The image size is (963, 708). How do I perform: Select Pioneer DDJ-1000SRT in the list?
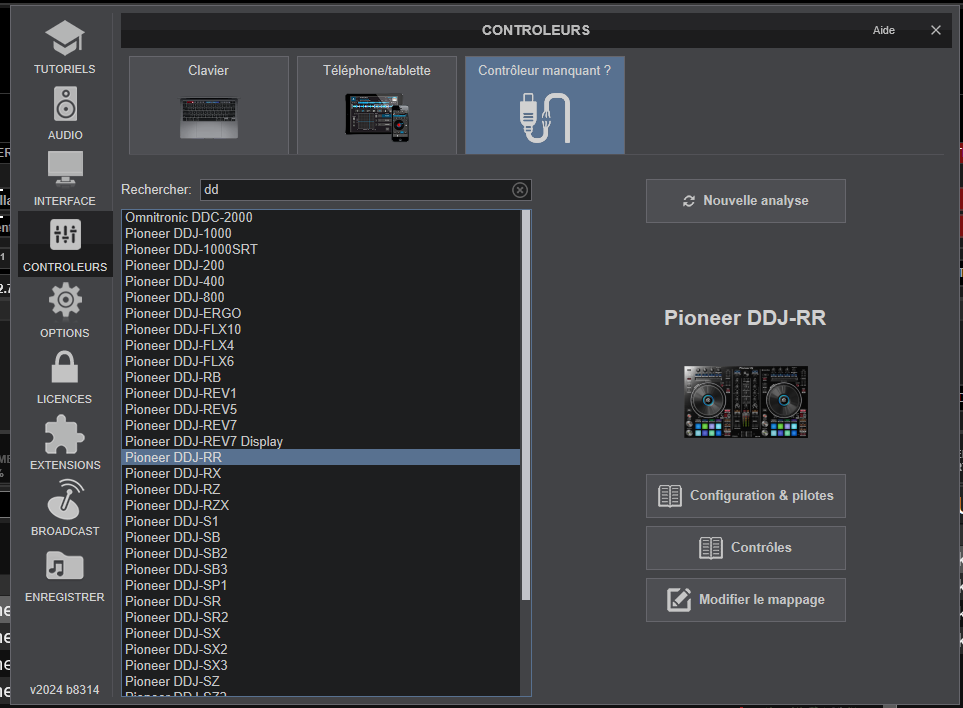pyautogui.click(x=321, y=249)
